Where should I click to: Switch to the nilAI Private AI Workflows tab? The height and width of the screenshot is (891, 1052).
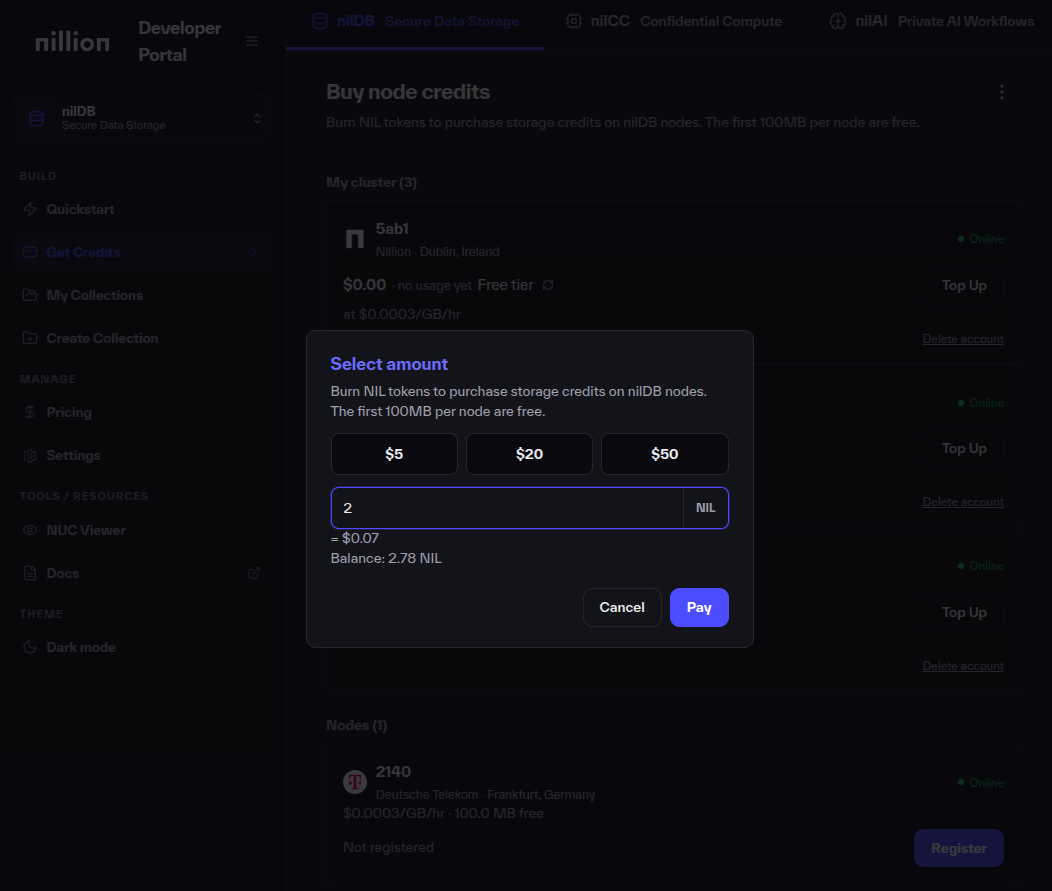(x=930, y=20)
